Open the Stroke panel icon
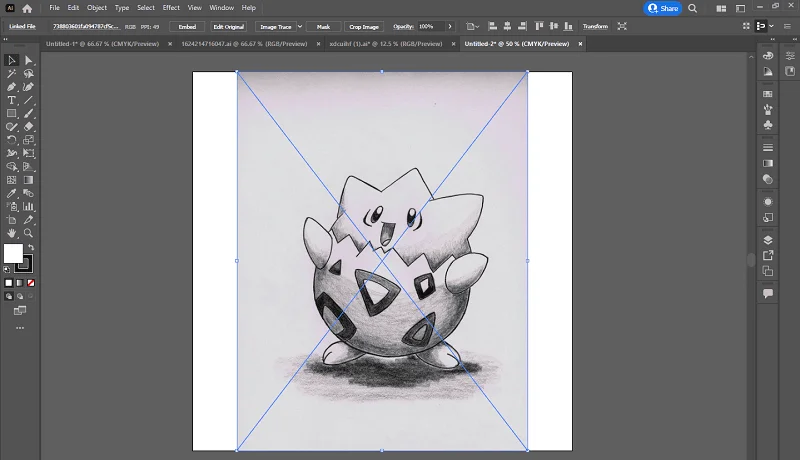Screen dimensions: 800x460 [768, 147]
